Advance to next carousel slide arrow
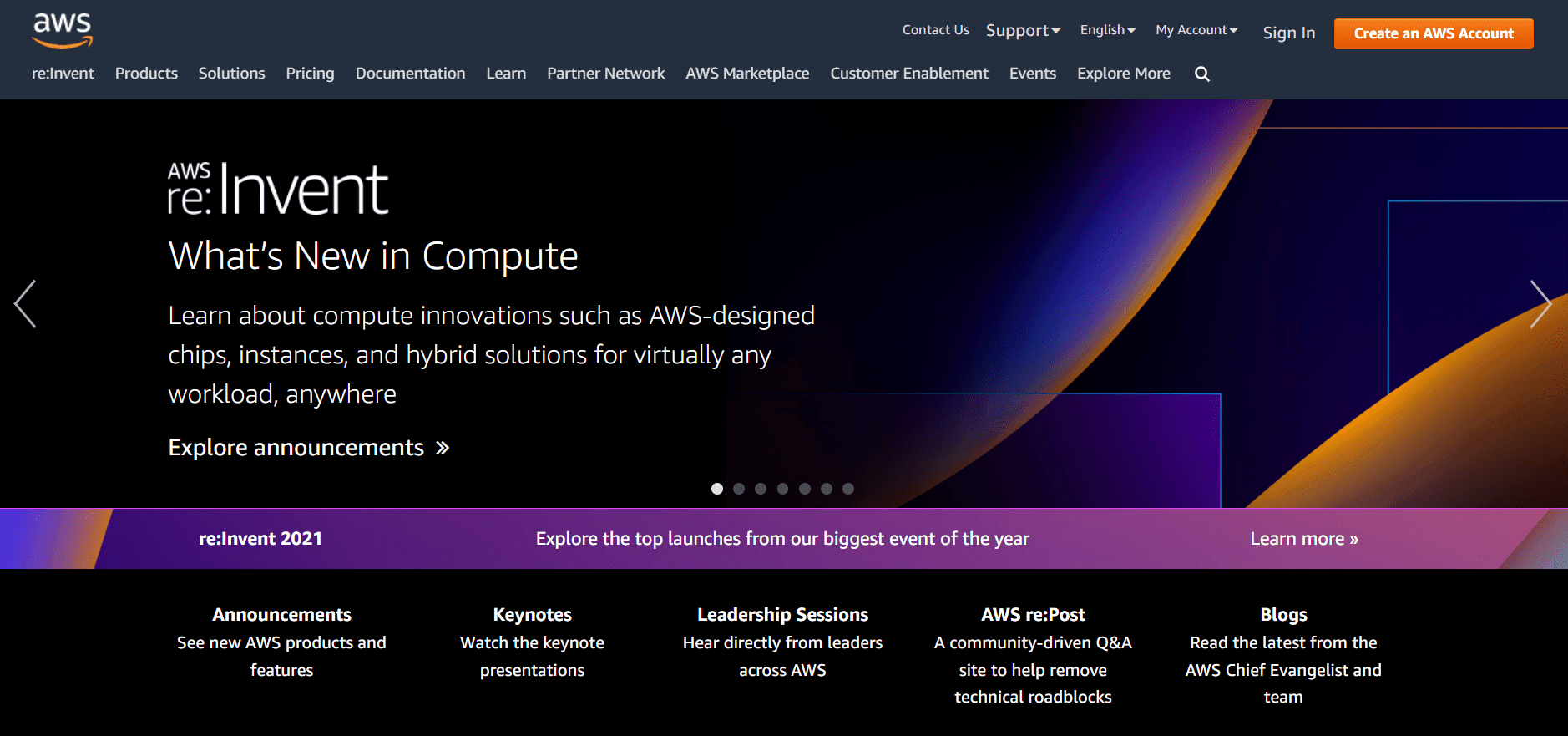Screen dimensions: 1568x736 (1540, 304)
